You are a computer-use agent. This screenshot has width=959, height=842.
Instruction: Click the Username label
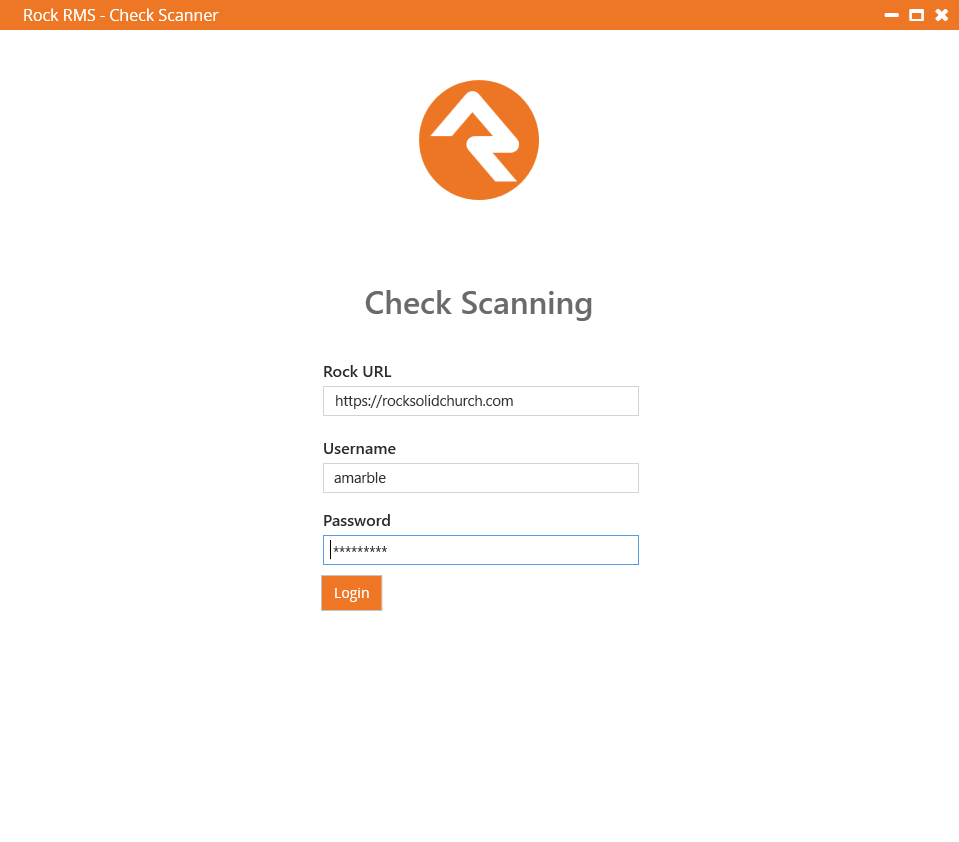(360, 449)
